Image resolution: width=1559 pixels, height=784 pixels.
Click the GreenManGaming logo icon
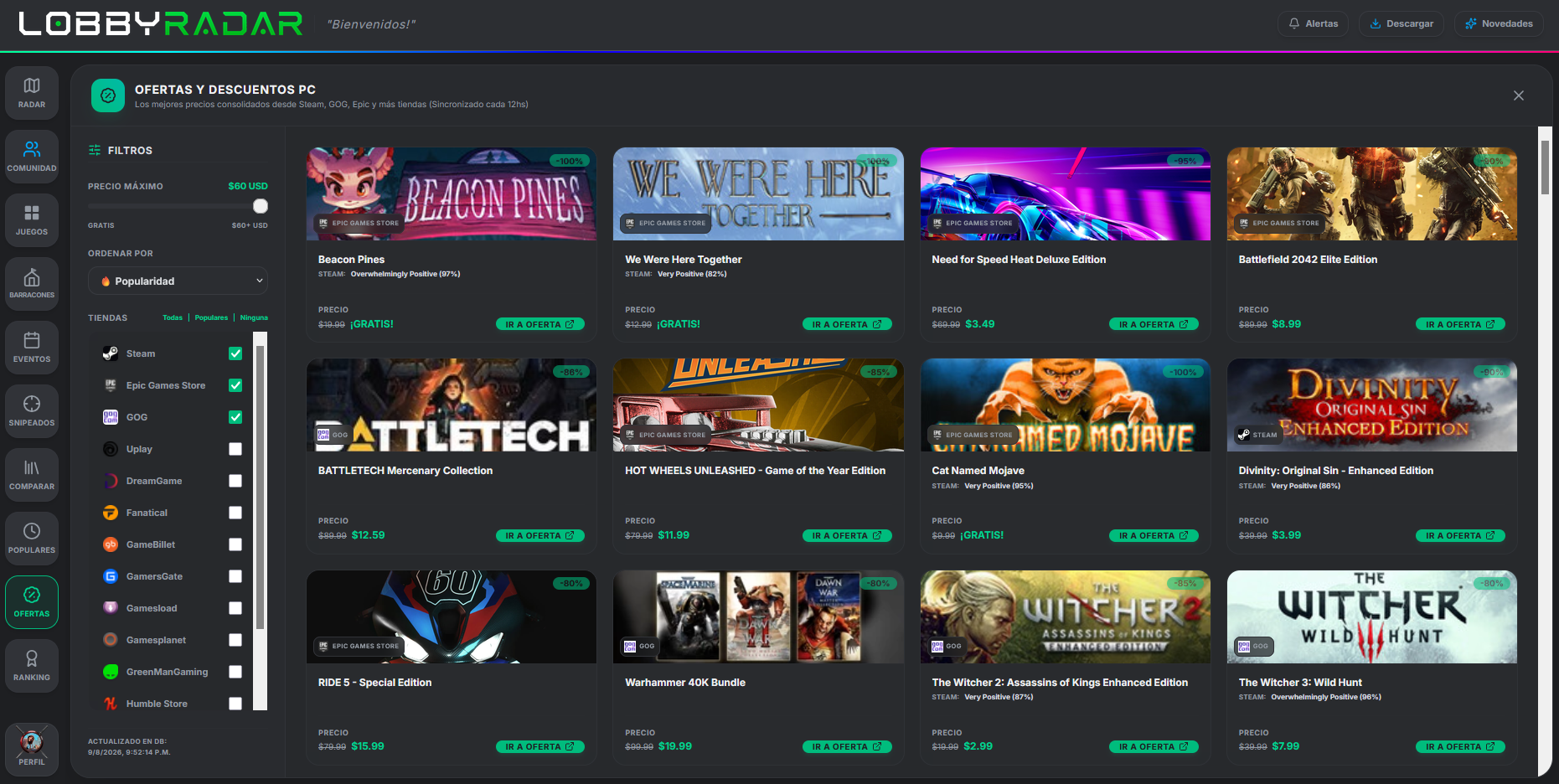[111, 672]
